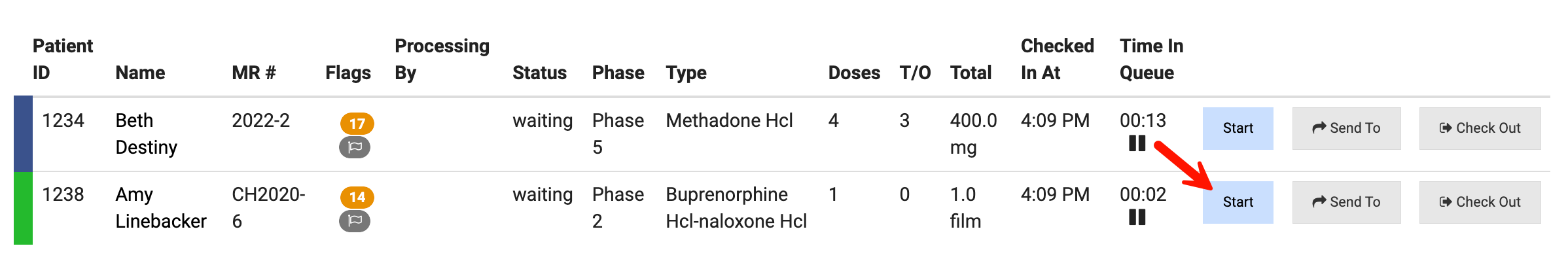
Task: Click the blue color bar beside patient 1234
Action: coord(23,134)
